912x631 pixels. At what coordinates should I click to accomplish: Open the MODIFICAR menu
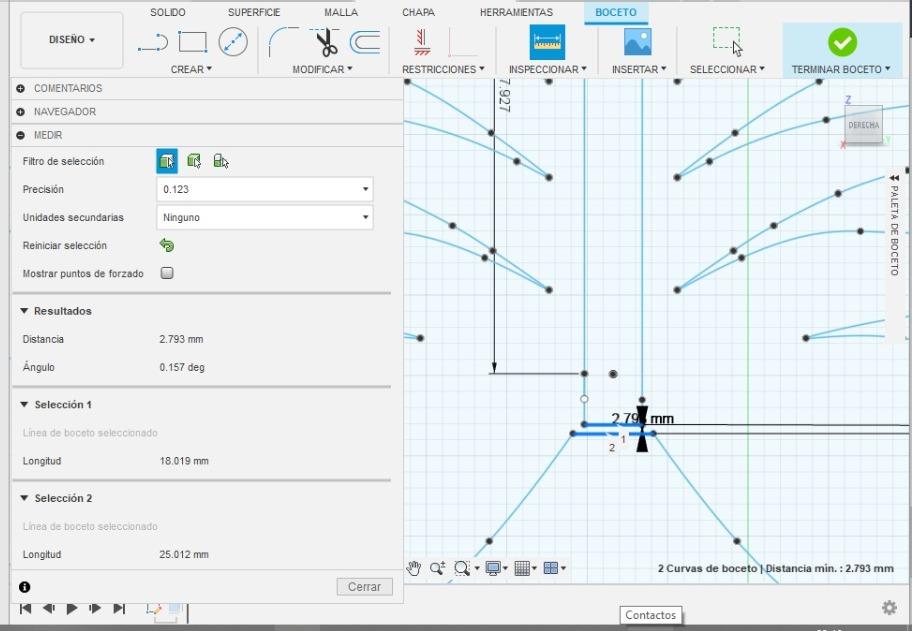tap(322, 69)
